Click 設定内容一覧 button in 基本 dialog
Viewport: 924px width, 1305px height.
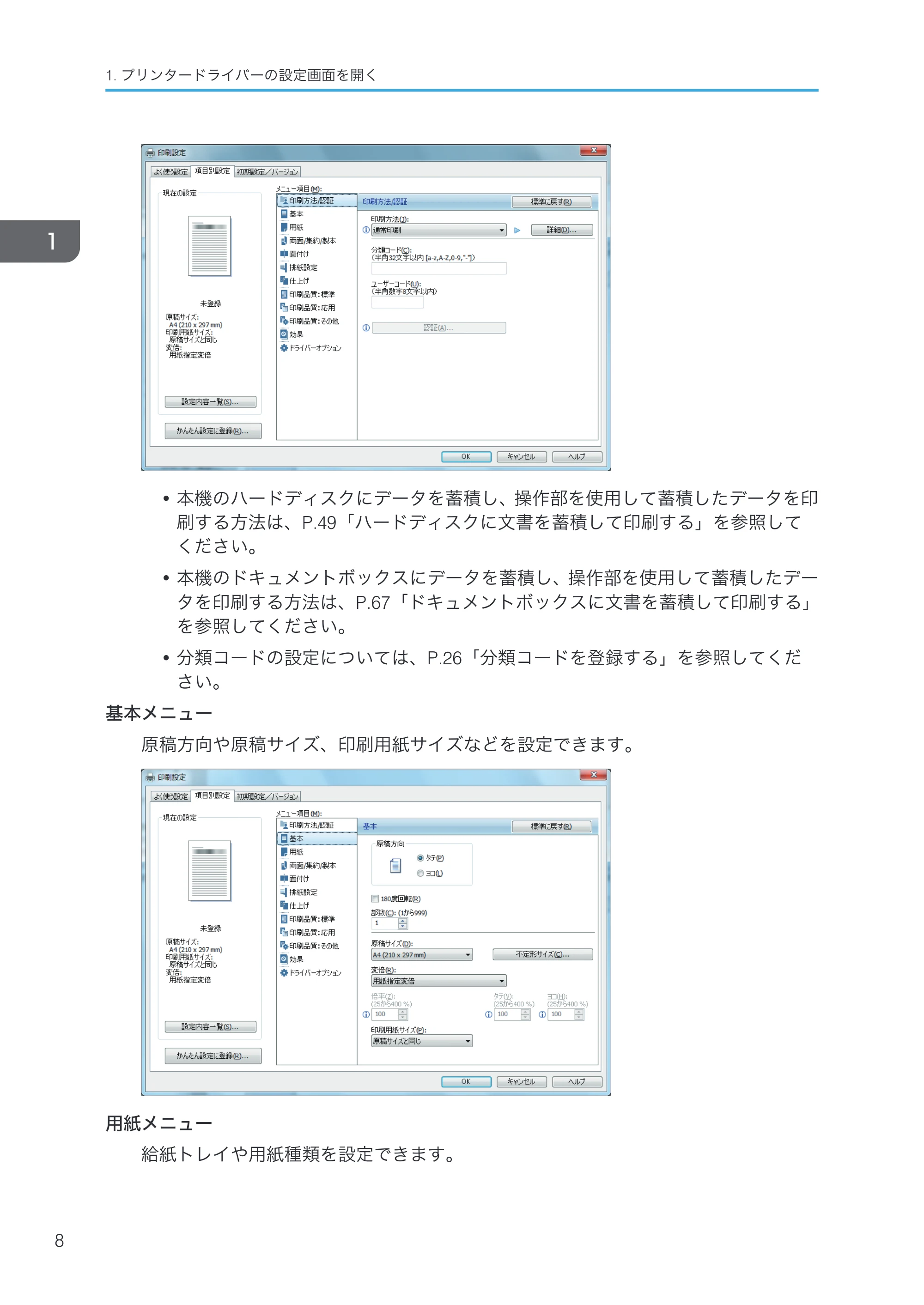click(210, 1027)
